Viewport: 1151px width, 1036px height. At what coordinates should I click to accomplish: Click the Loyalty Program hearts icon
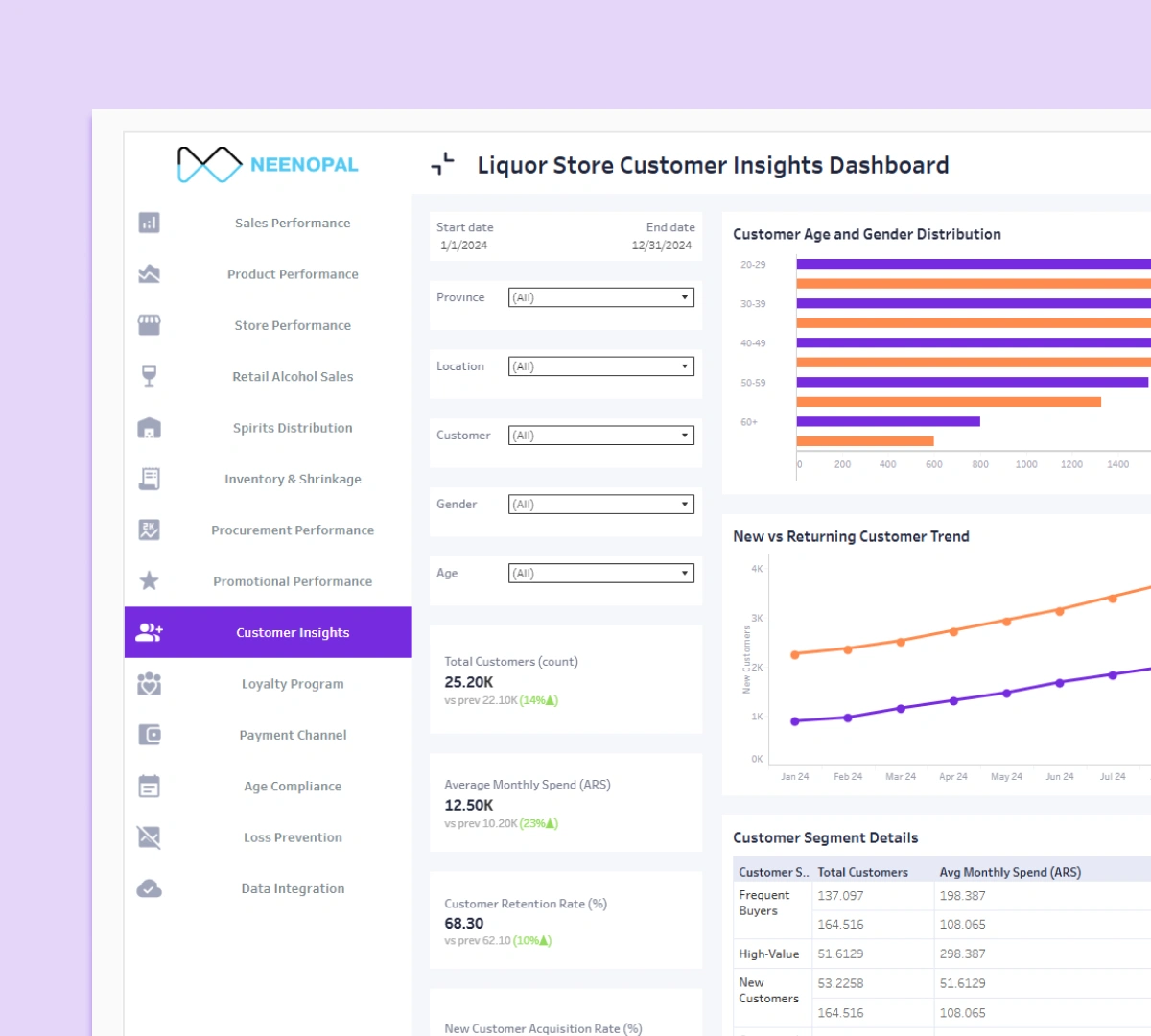point(149,683)
